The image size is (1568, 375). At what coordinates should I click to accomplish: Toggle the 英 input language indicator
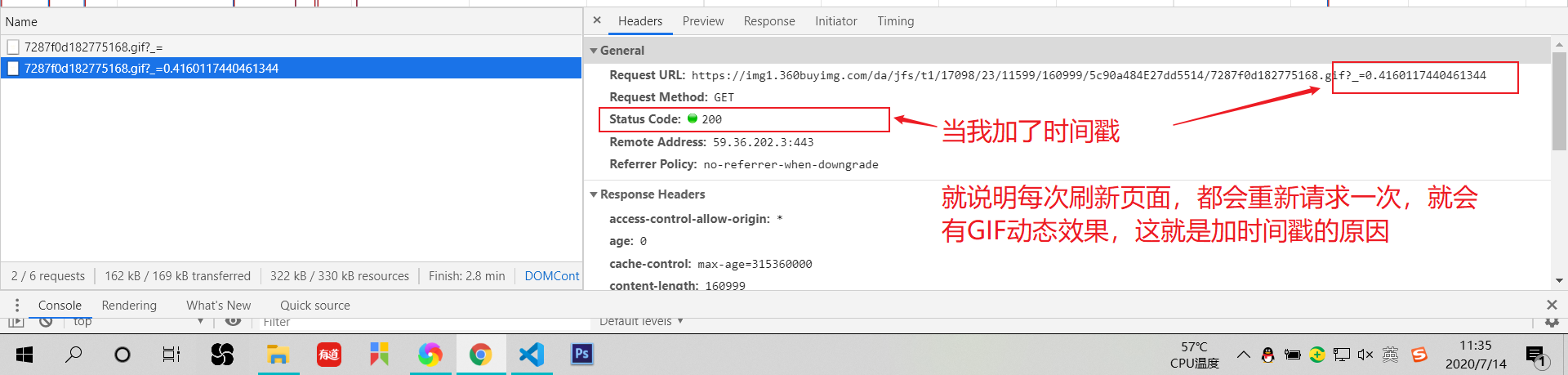point(1390,355)
